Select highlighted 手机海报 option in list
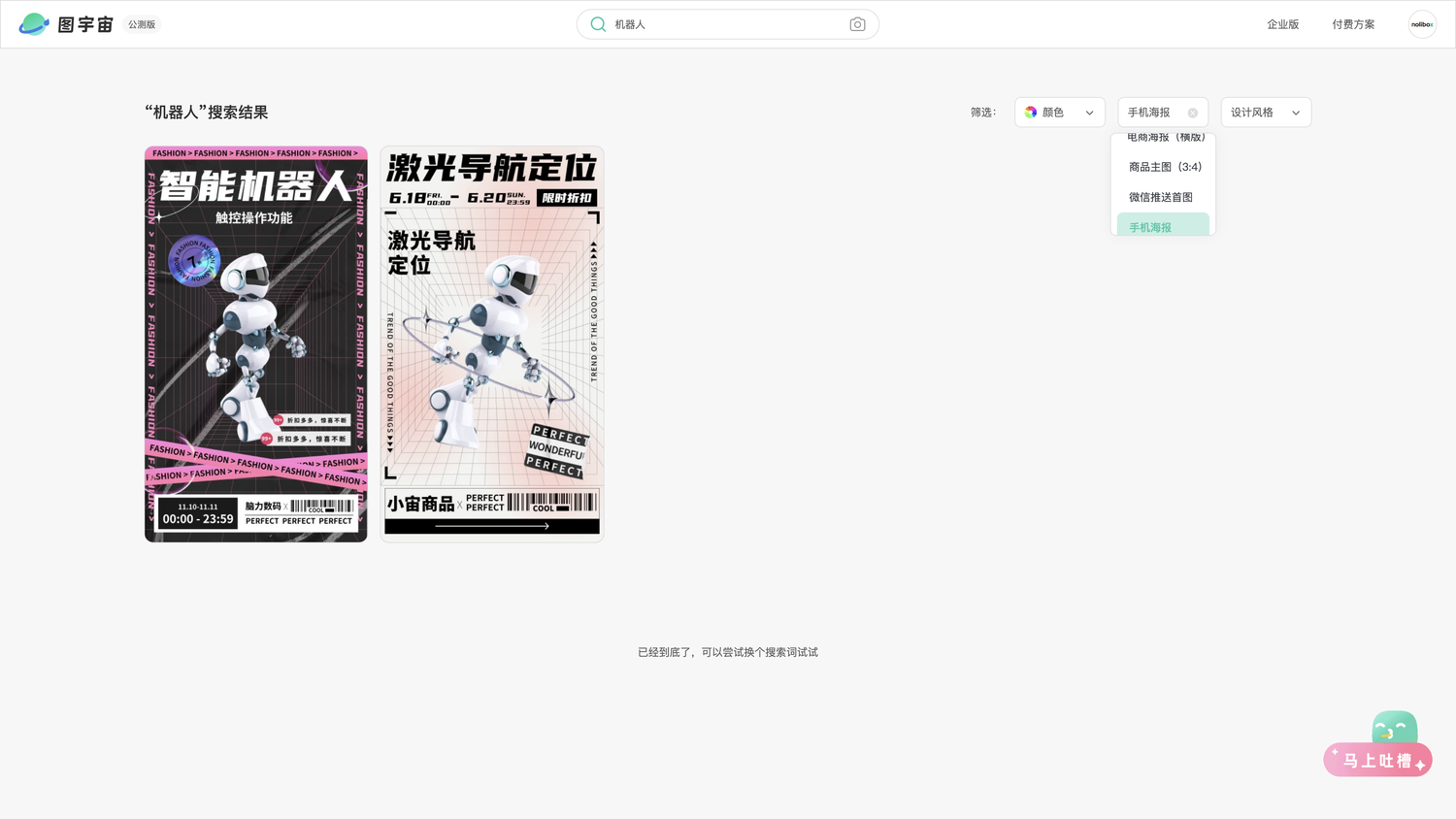Image resolution: width=1456 pixels, height=819 pixels. click(x=1163, y=225)
